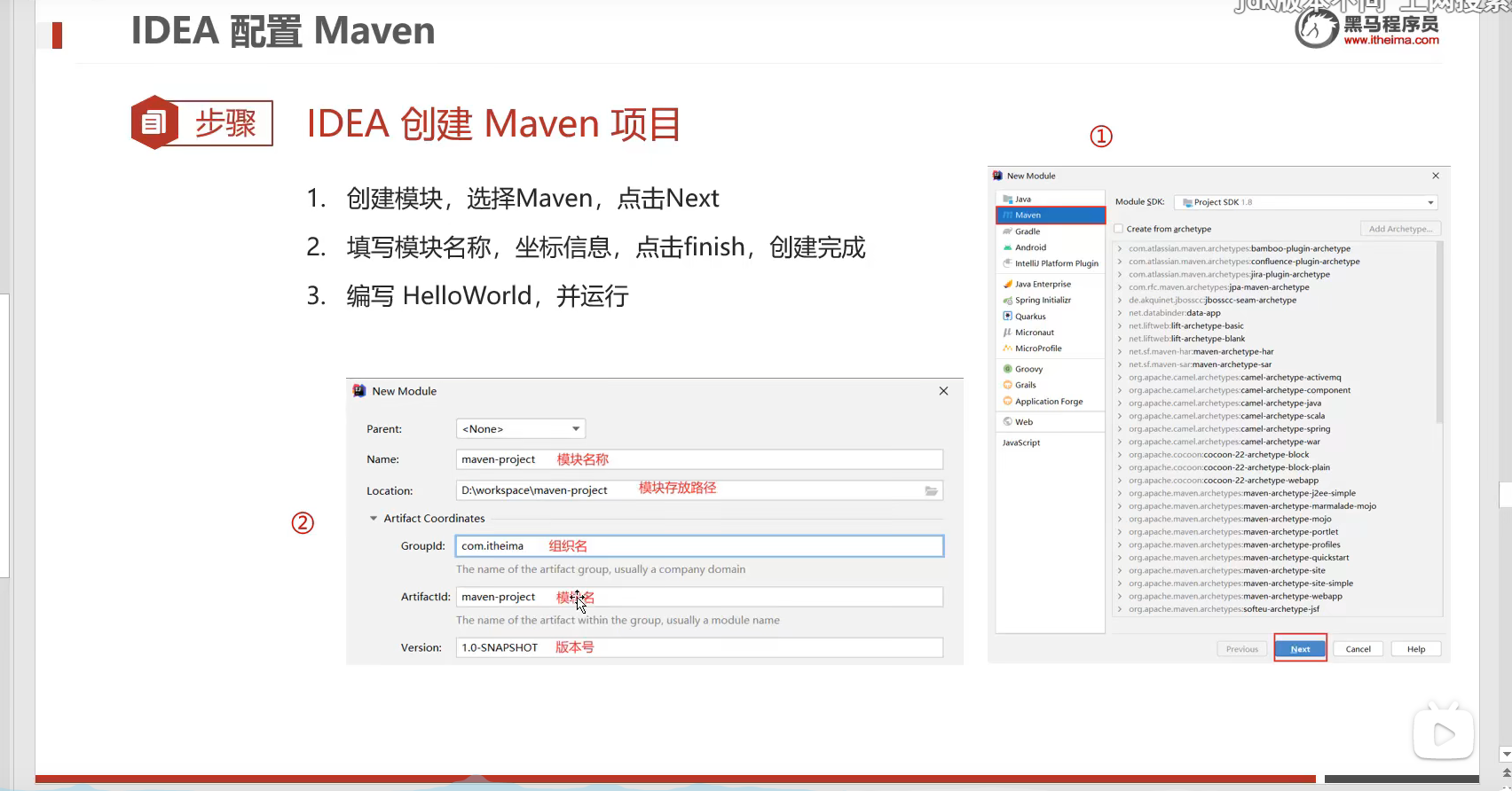Select the softeu-archetype-jsf entry

tap(1224, 609)
